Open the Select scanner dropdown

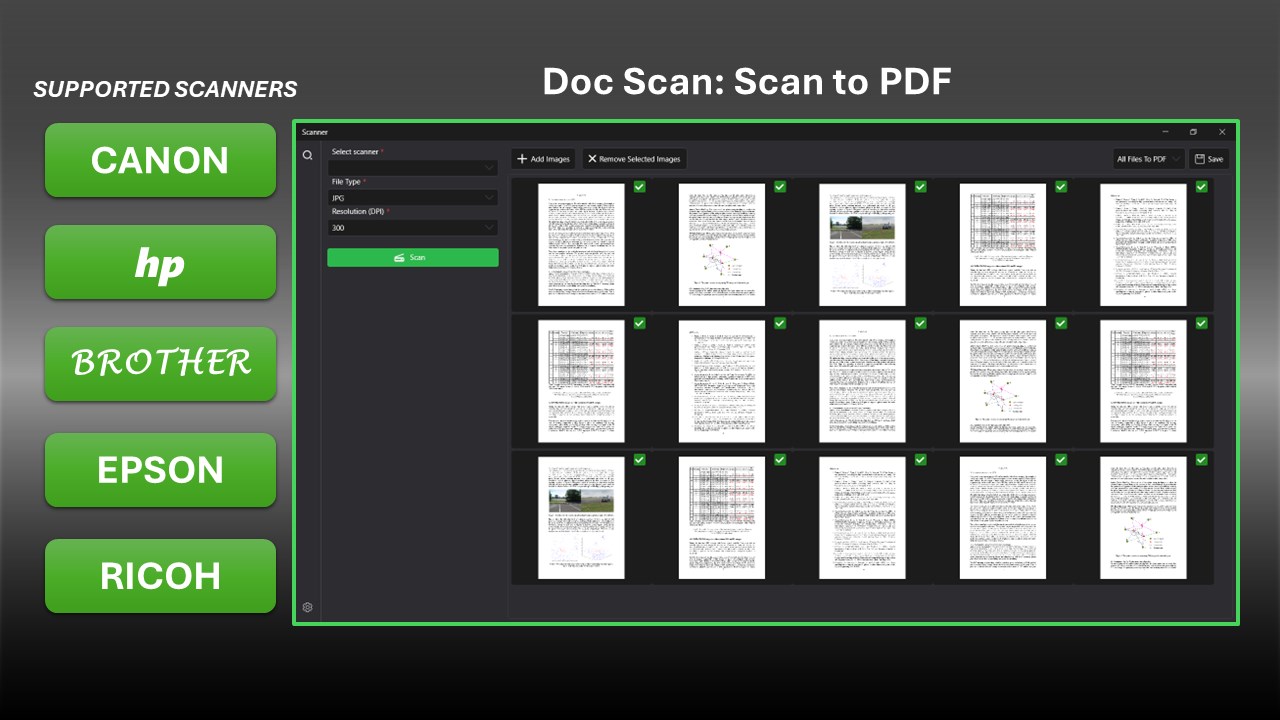(413, 168)
